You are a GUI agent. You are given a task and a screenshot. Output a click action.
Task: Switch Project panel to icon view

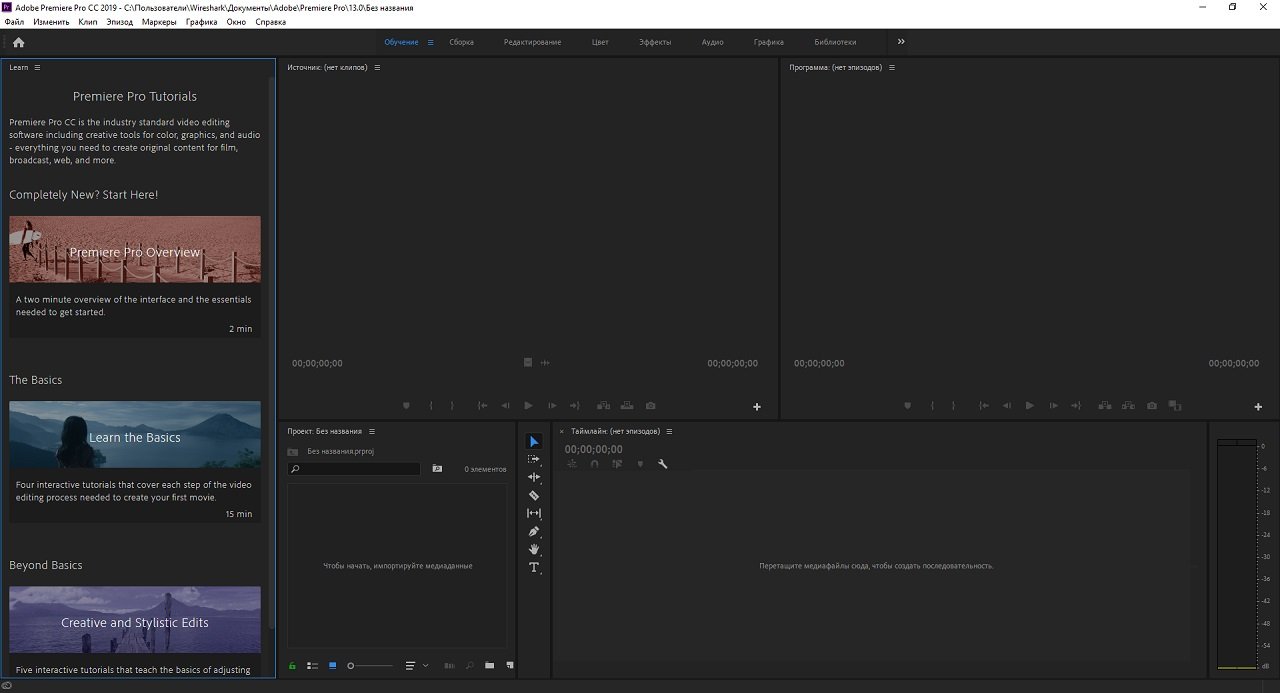tap(332, 665)
